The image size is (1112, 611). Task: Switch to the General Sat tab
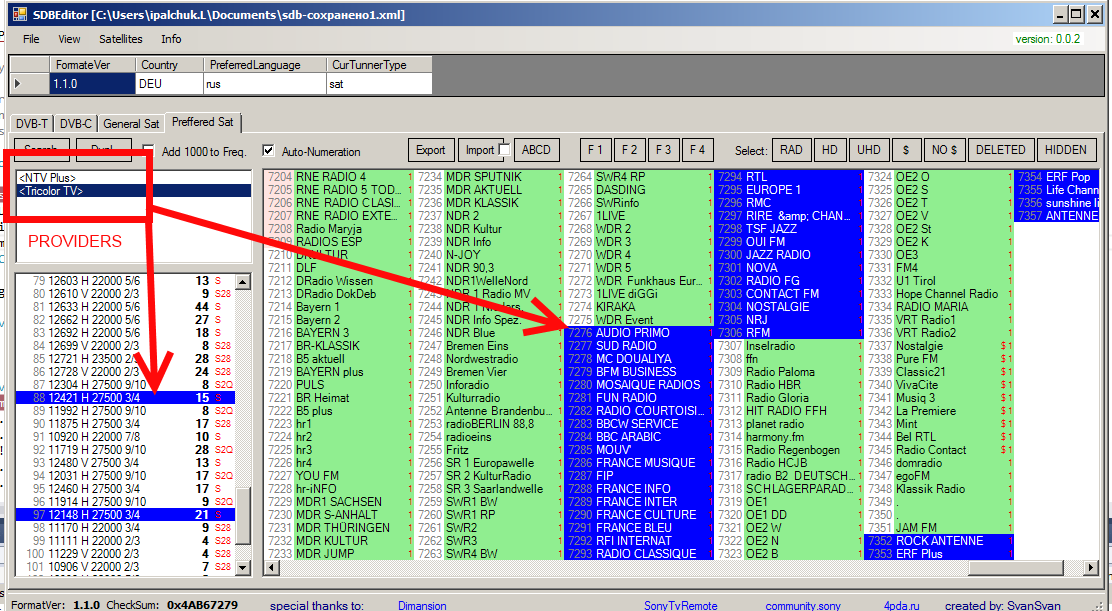(x=131, y=124)
